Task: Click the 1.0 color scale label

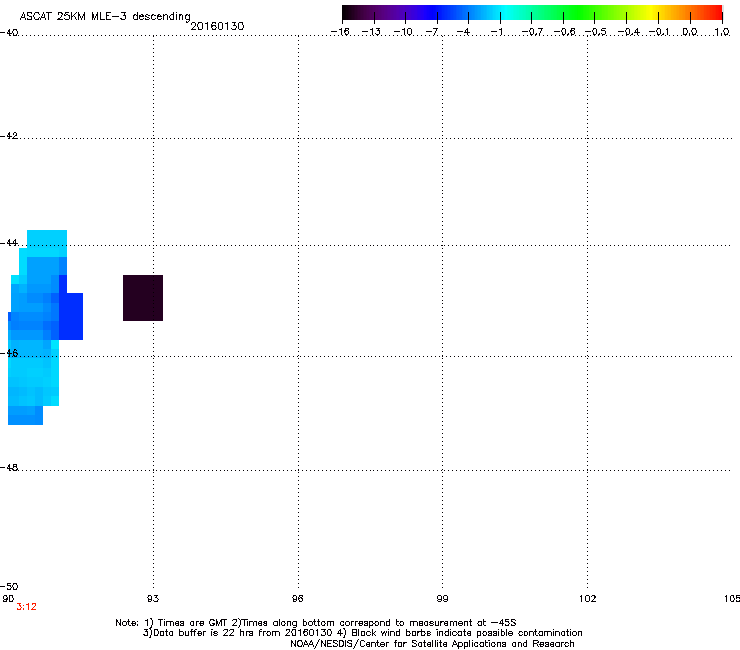Action: coord(722,32)
